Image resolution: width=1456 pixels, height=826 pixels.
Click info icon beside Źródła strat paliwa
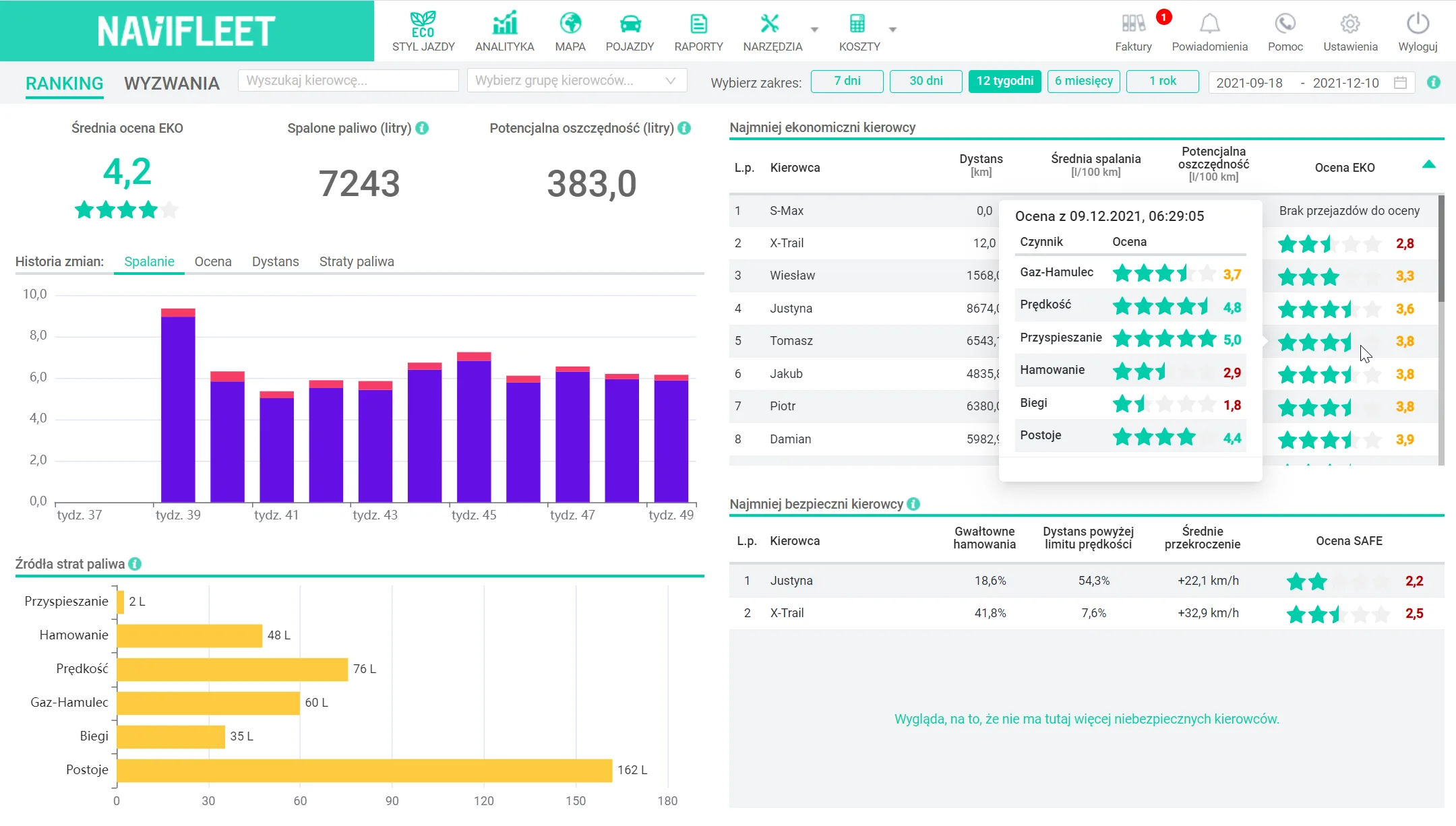[135, 564]
